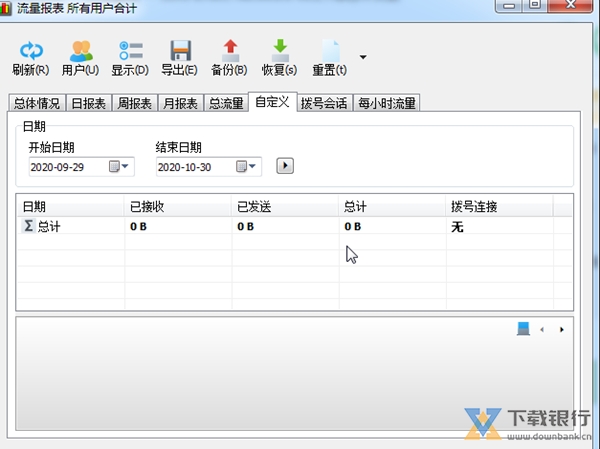Sort by the 日期 column header
The height and width of the screenshot is (449, 600).
pos(71,207)
